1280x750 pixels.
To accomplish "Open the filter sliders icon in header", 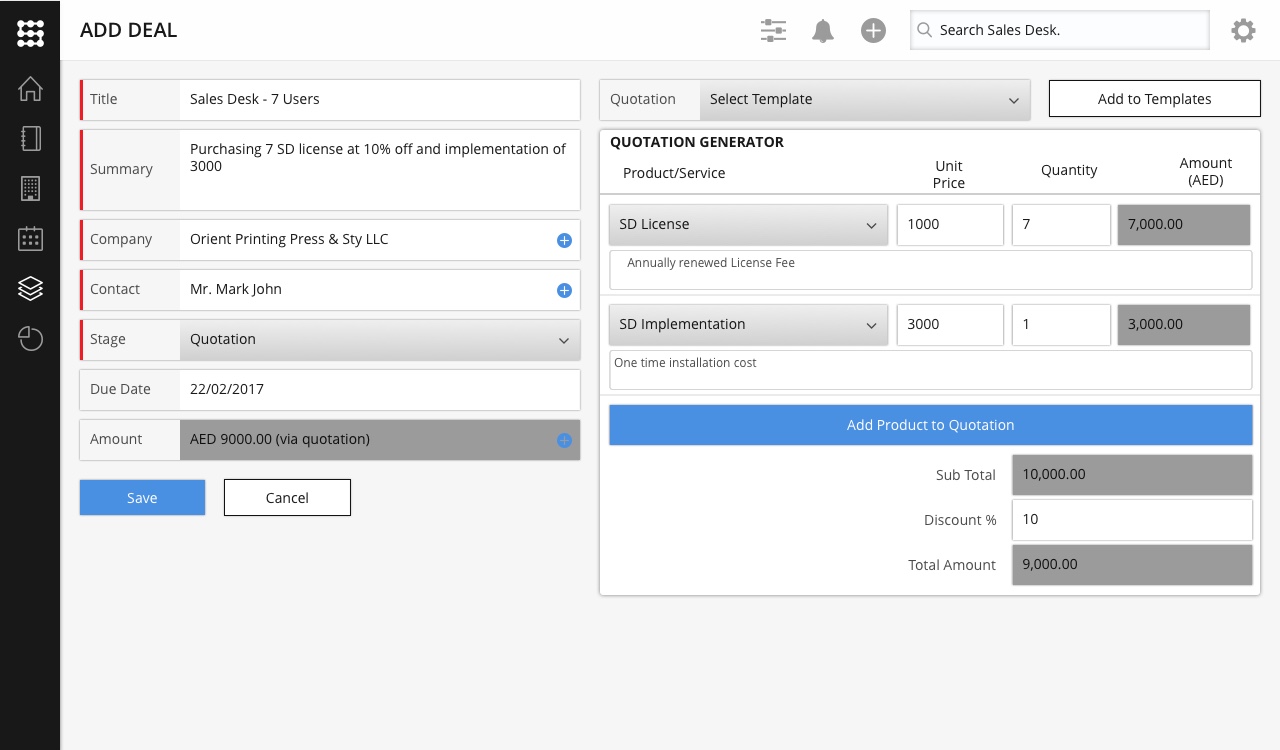I will coord(773,31).
